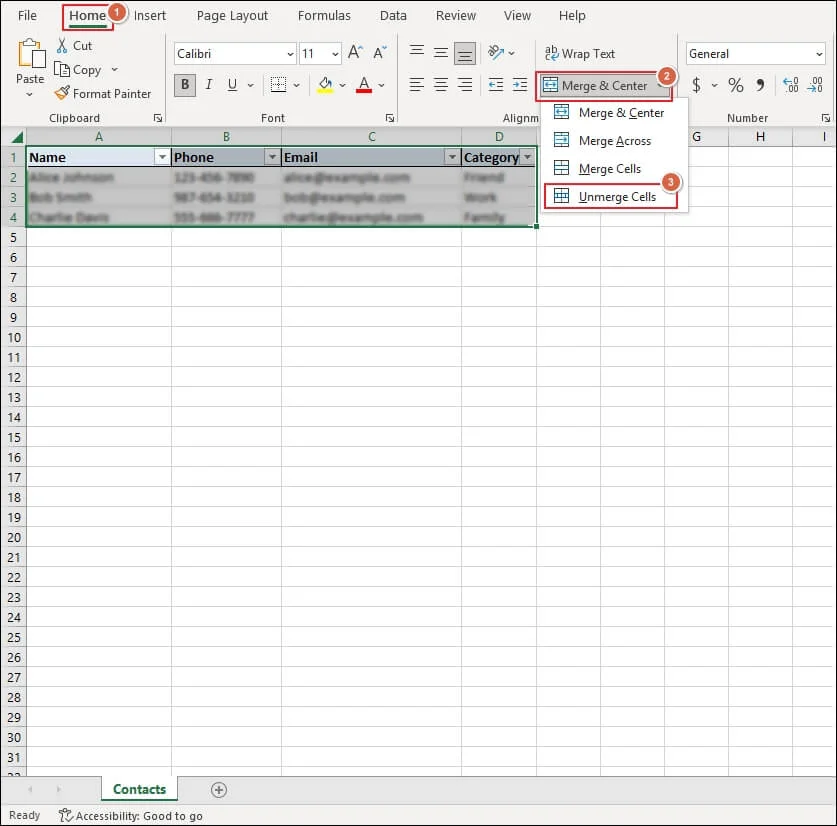Click the Format Painter brush icon
The width and height of the screenshot is (837, 826).
62,94
